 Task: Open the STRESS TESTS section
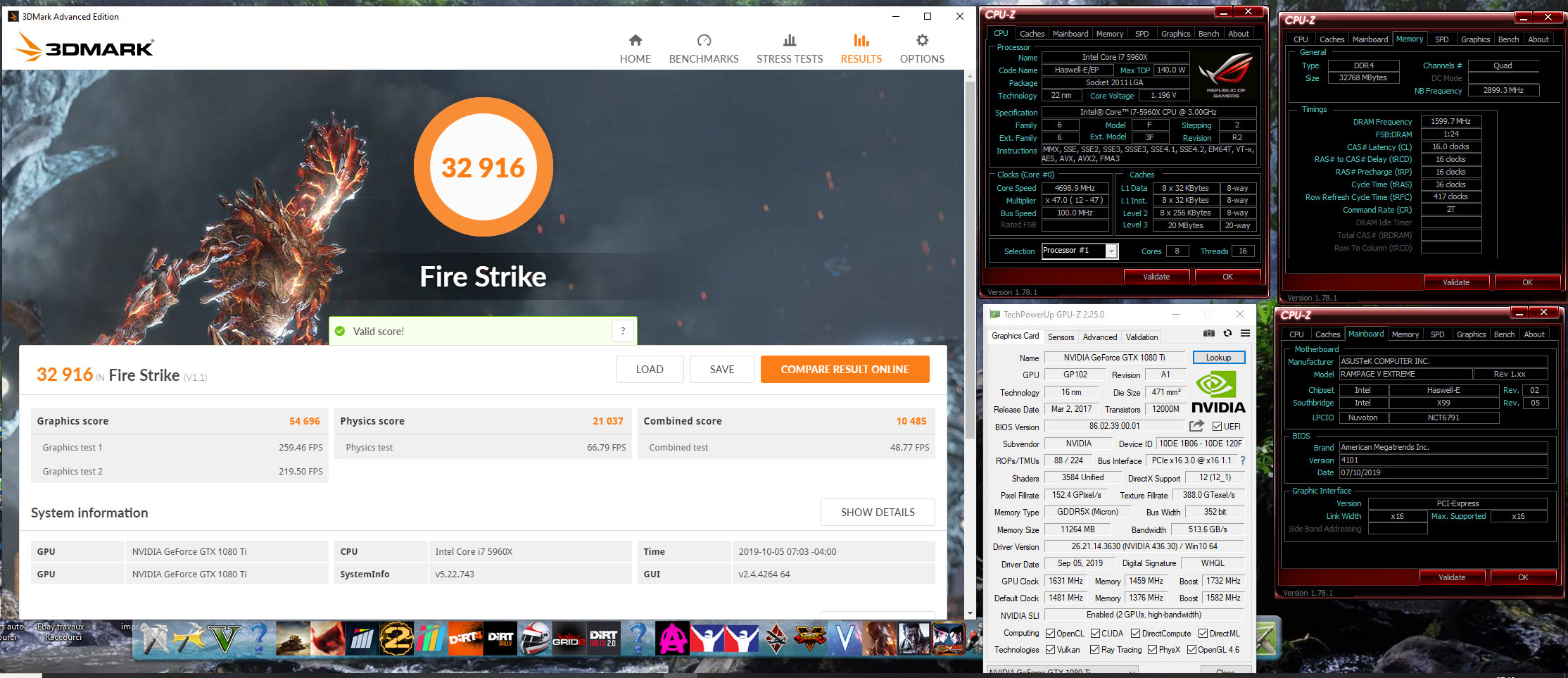click(790, 49)
